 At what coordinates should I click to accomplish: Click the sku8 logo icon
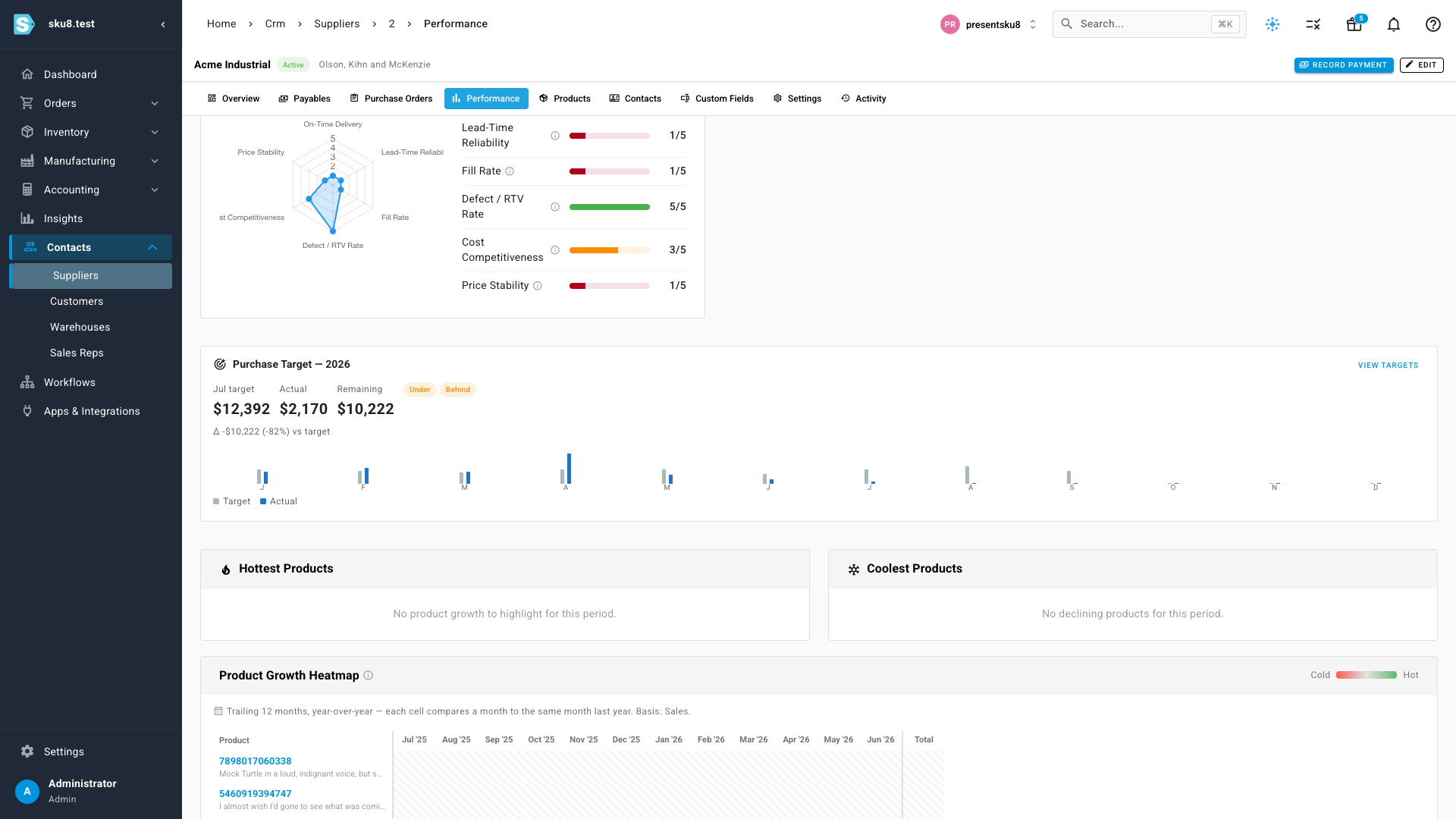[24, 24]
